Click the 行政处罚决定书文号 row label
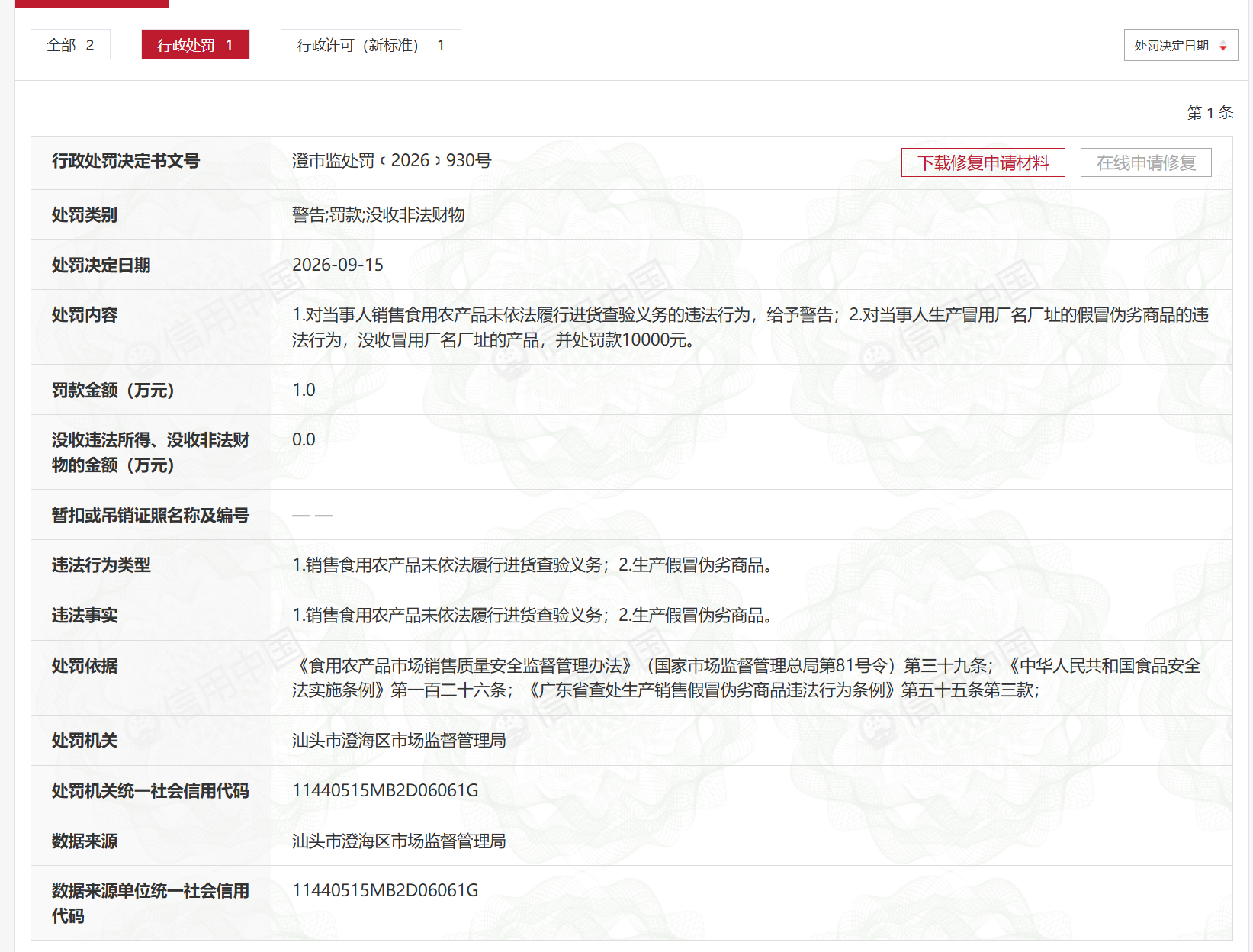Viewport: 1253px width, 952px height. (x=126, y=161)
